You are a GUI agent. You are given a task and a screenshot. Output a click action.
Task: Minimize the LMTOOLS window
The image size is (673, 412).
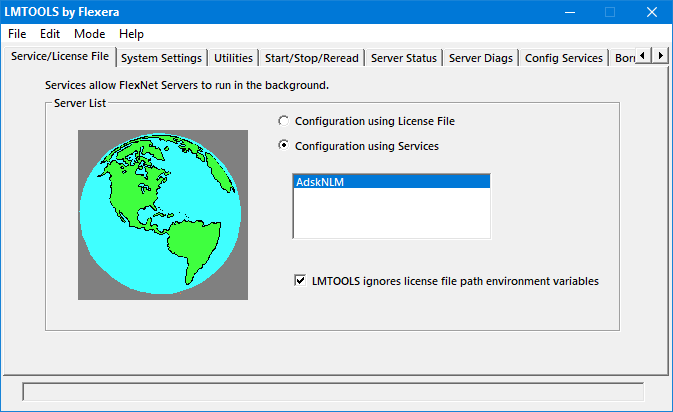pos(570,12)
